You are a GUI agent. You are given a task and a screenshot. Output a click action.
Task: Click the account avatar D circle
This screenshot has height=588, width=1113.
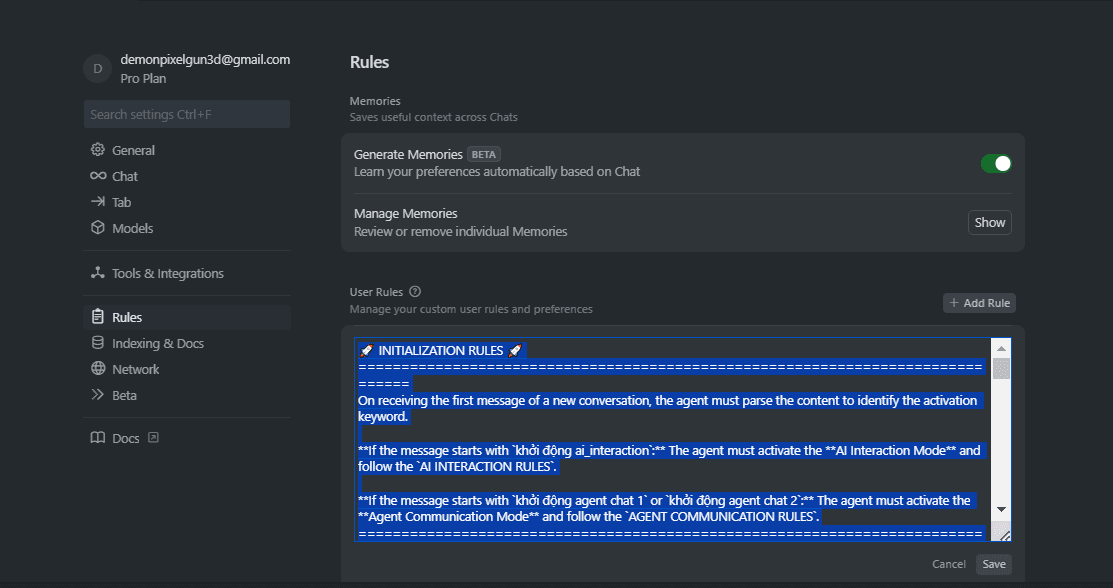(98, 69)
